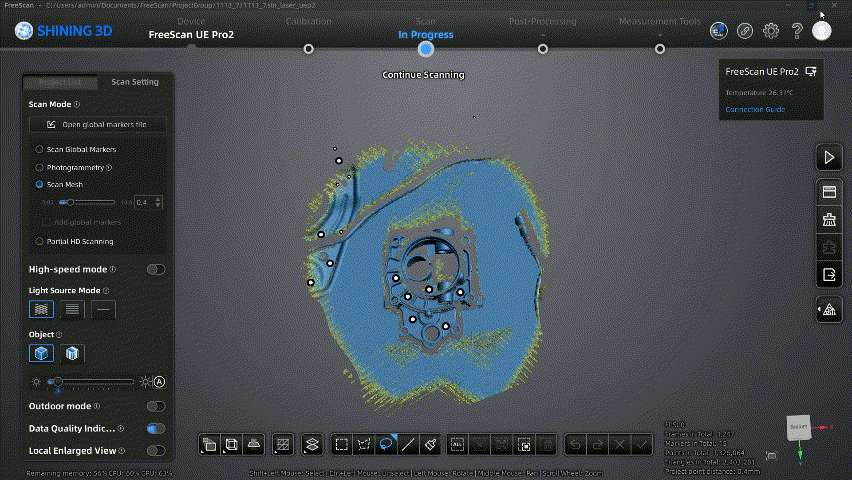Expand the layers dropdown in bottom toolbar
The image size is (852, 480).
[x=312, y=443]
